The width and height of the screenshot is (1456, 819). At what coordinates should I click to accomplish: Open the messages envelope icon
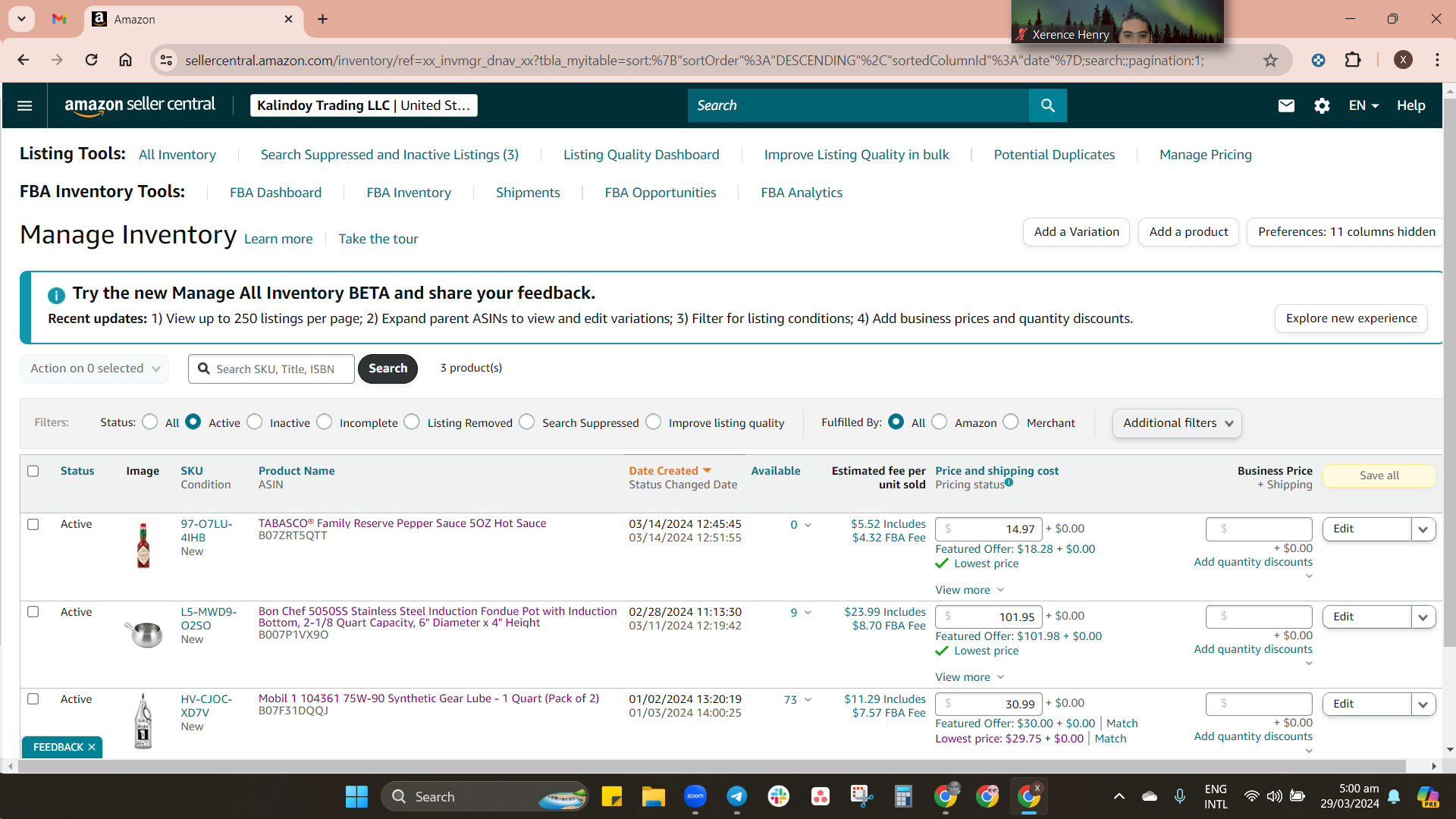pos(1286,105)
